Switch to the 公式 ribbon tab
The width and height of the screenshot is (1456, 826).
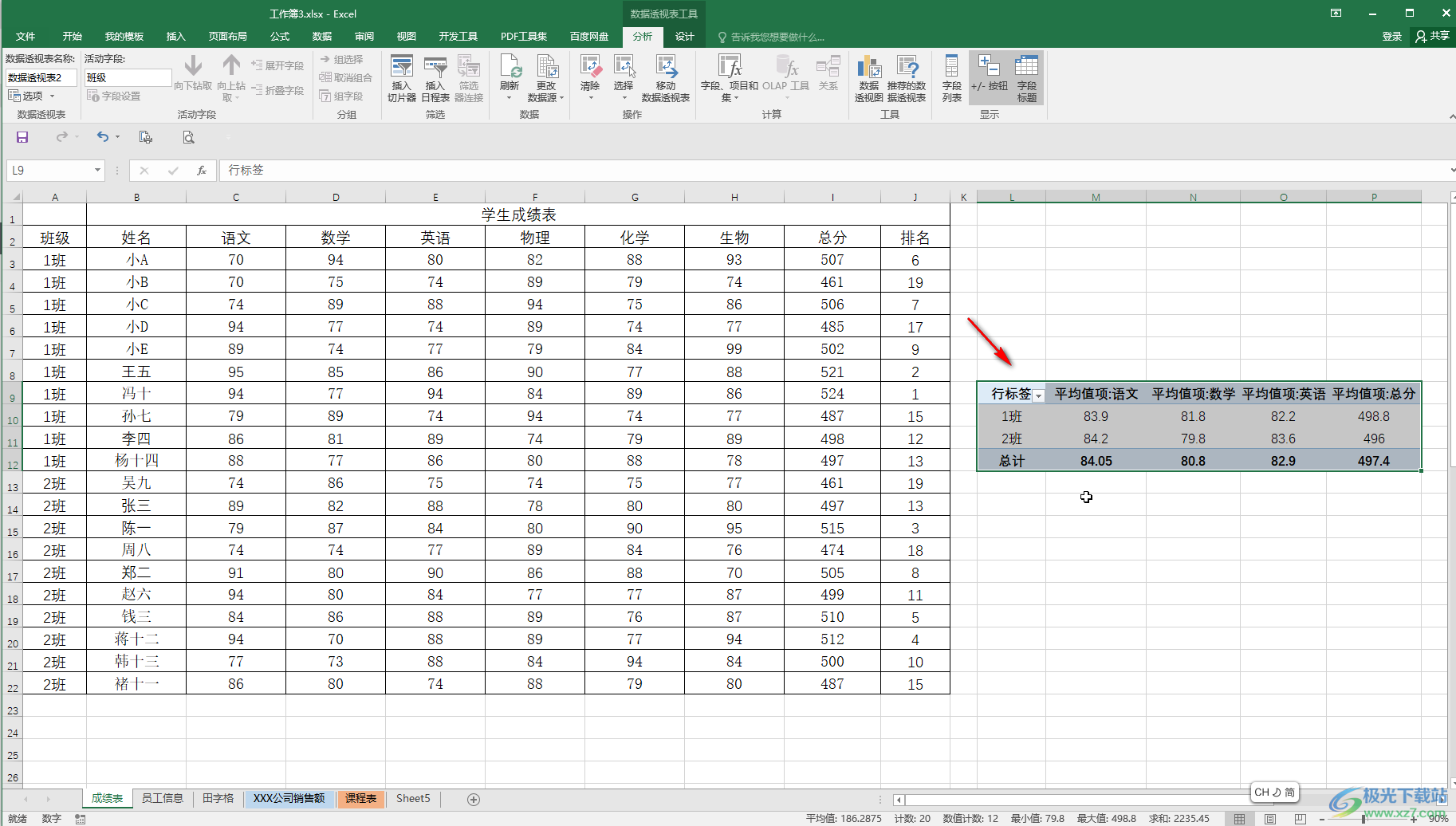pos(280,37)
